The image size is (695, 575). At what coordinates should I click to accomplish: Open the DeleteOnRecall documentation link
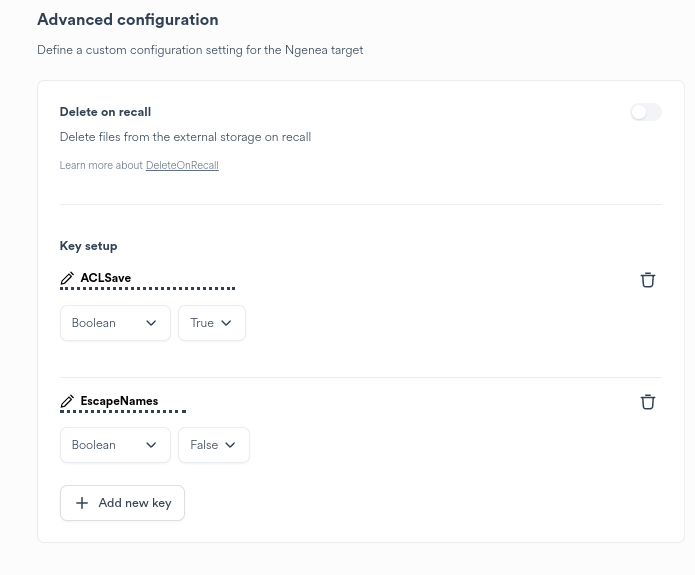click(182, 165)
